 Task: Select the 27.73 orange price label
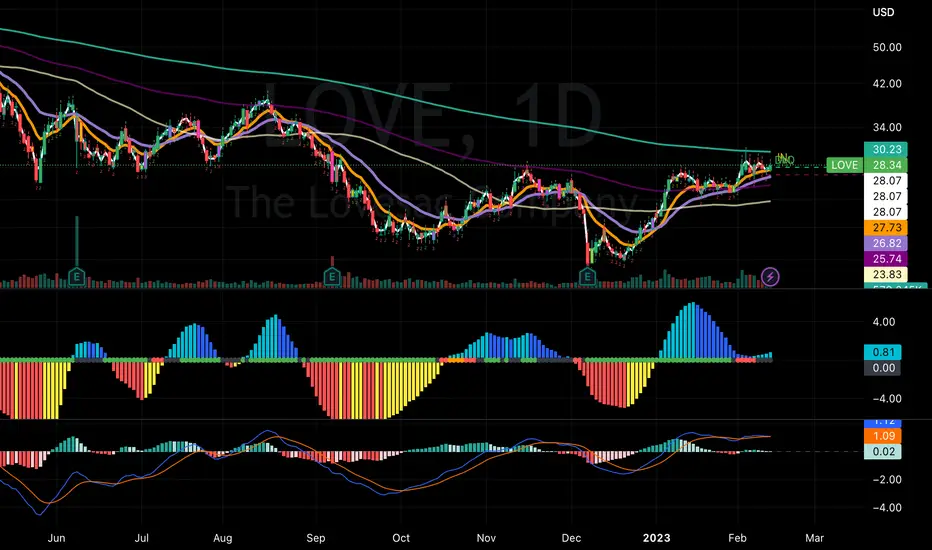click(x=886, y=228)
